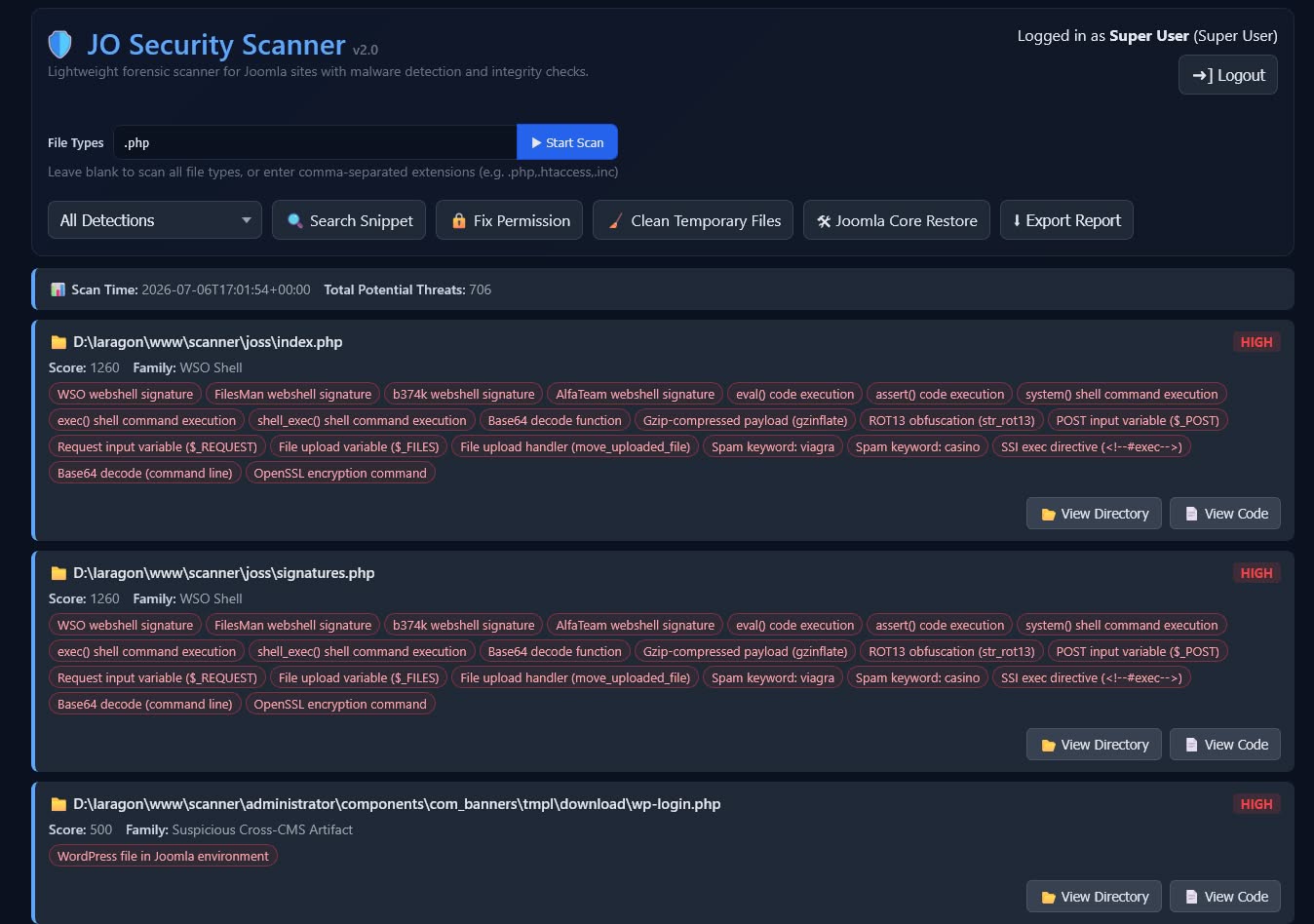Click the broom icon in Clean Temporary Files
This screenshot has height=924, width=1314.
pos(615,221)
